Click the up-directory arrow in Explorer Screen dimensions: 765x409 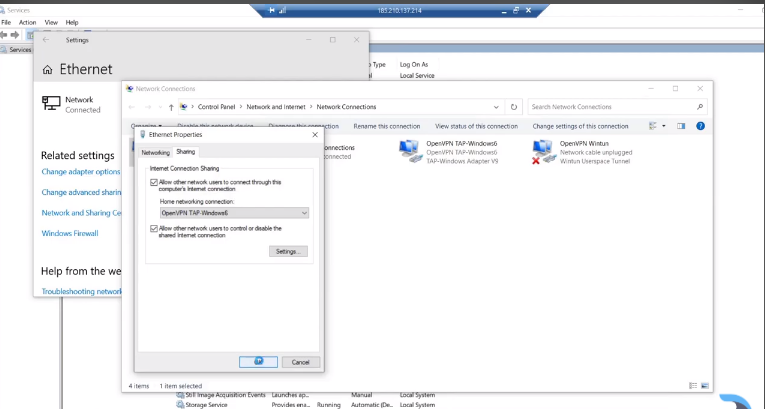tap(171, 107)
